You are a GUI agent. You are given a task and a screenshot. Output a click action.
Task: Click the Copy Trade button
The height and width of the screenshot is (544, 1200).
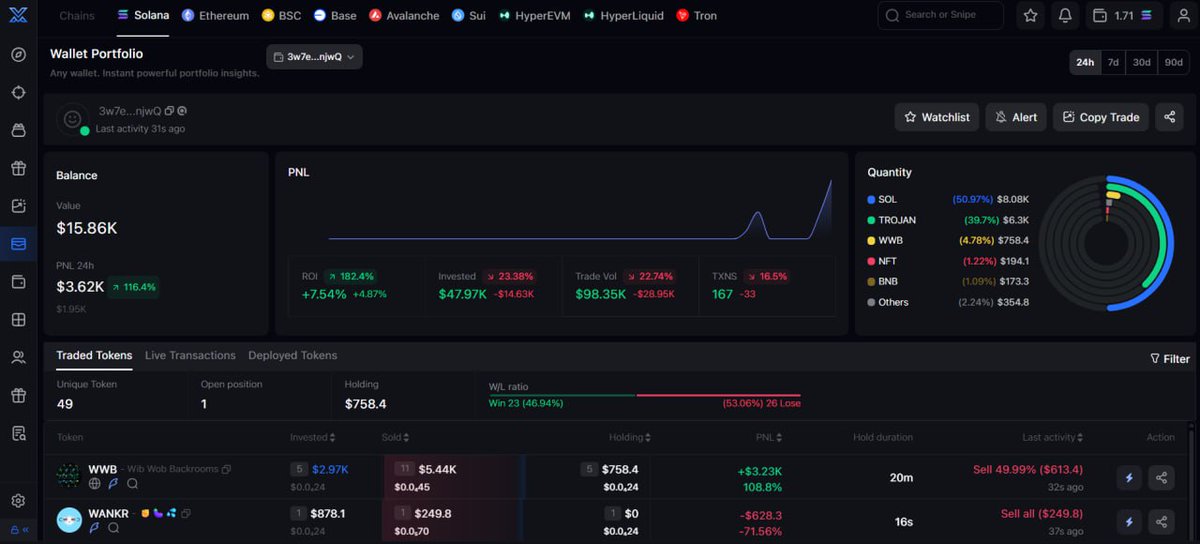[x=1101, y=117]
